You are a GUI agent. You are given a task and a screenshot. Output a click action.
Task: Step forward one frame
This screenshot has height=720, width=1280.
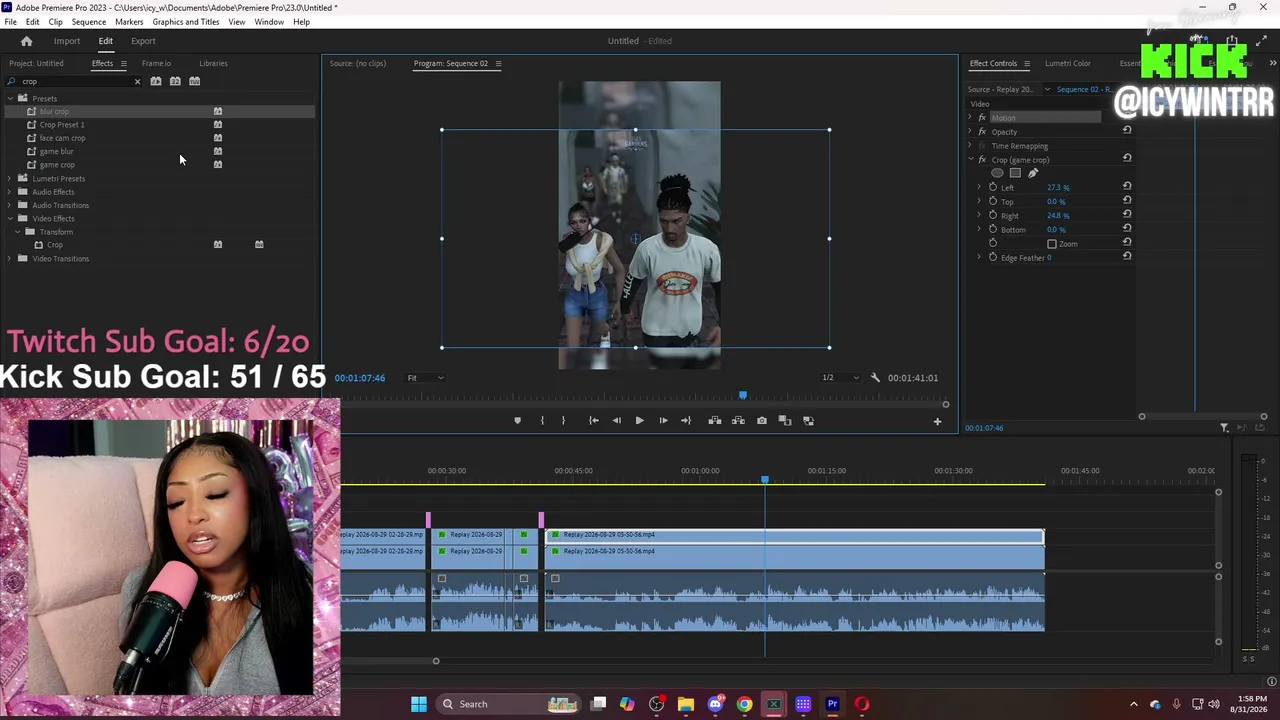click(x=663, y=421)
